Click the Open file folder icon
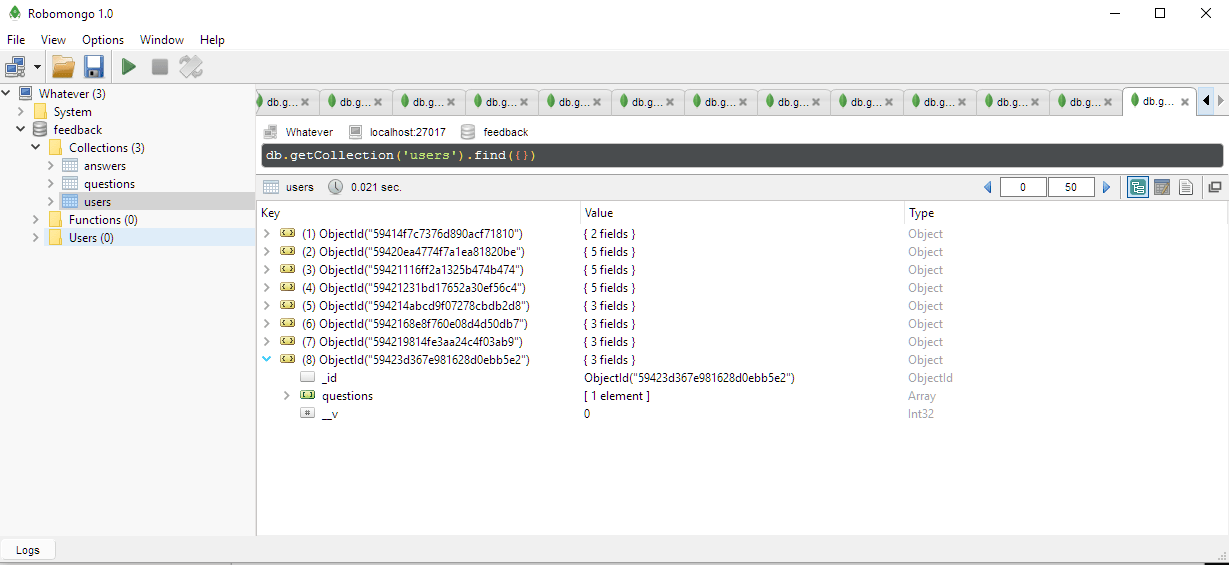The image size is (1229, 565). click(x=64, y=67)
